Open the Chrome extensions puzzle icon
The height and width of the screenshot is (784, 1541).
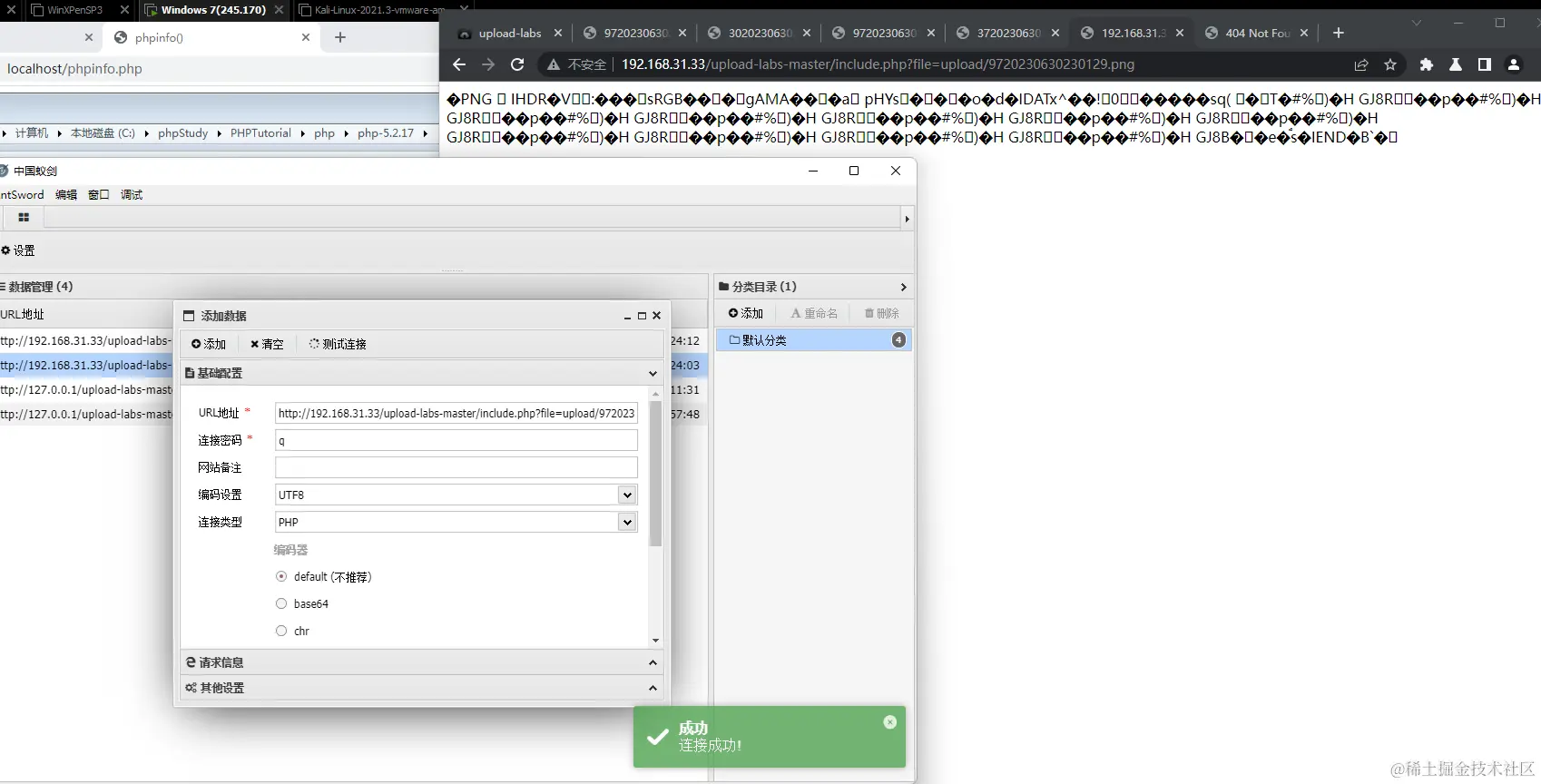coord(1427,64)
